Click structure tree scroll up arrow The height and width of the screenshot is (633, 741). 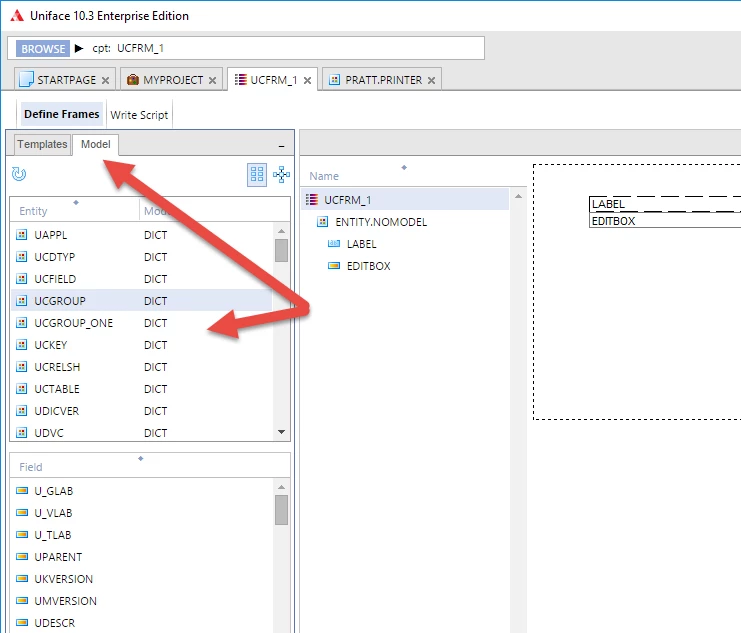[x=518, y=196]
